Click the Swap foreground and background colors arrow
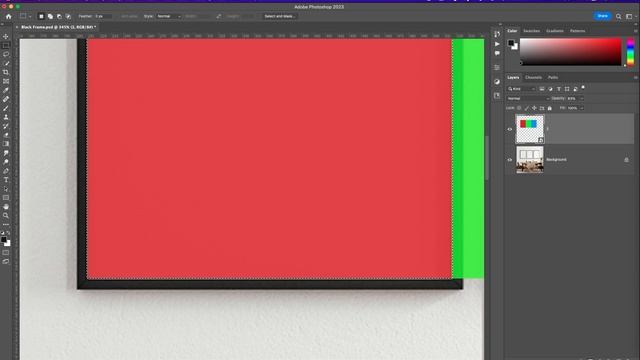Image resolution: width=640 pixels, height=360 pixels. tap(9, 233)
